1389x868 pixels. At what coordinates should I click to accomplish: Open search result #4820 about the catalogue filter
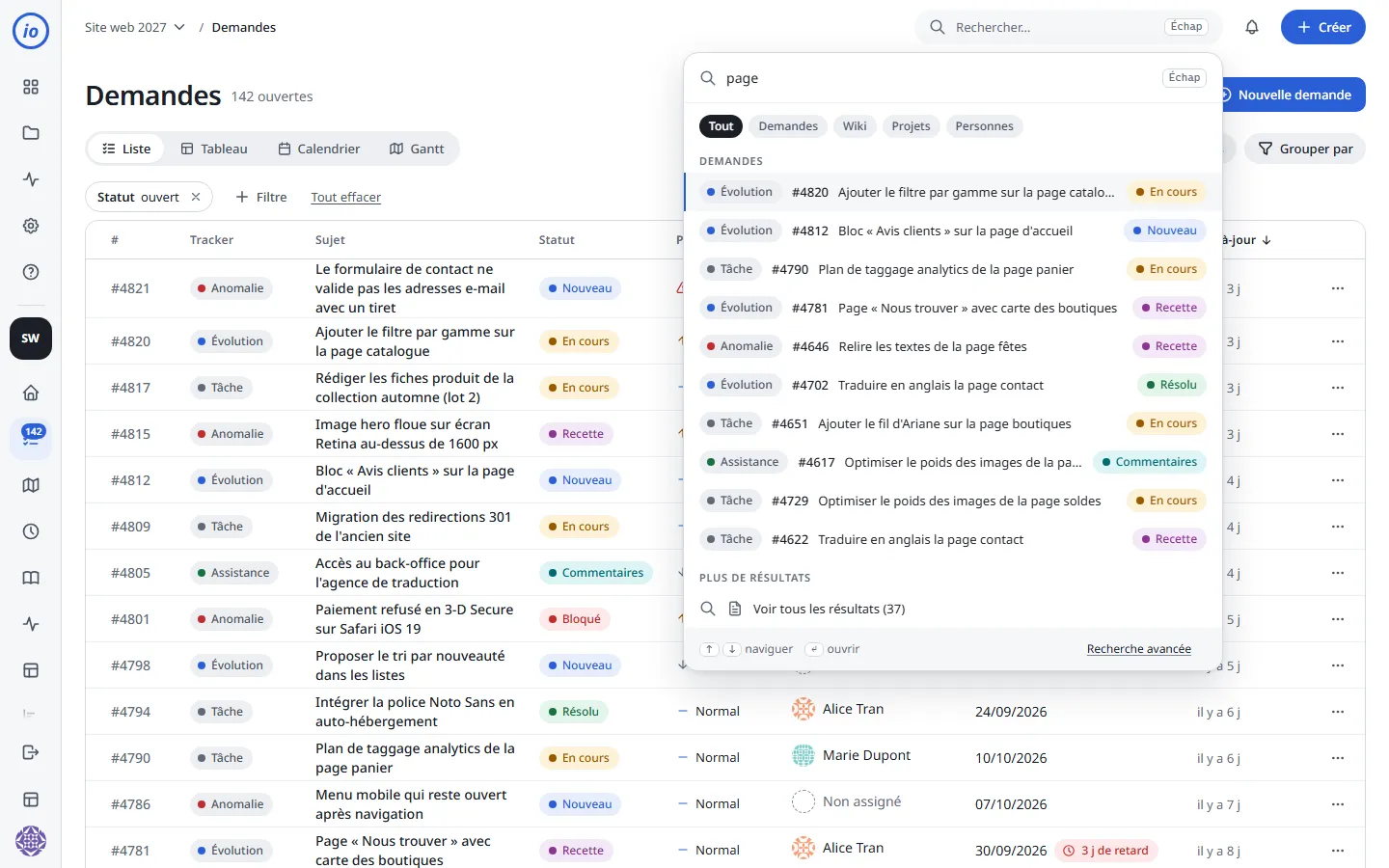click(953, 192)
